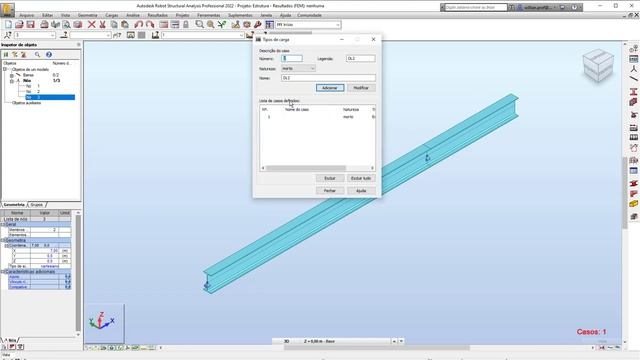Open Print Preview magnifier-page icon

coord(66,24)
